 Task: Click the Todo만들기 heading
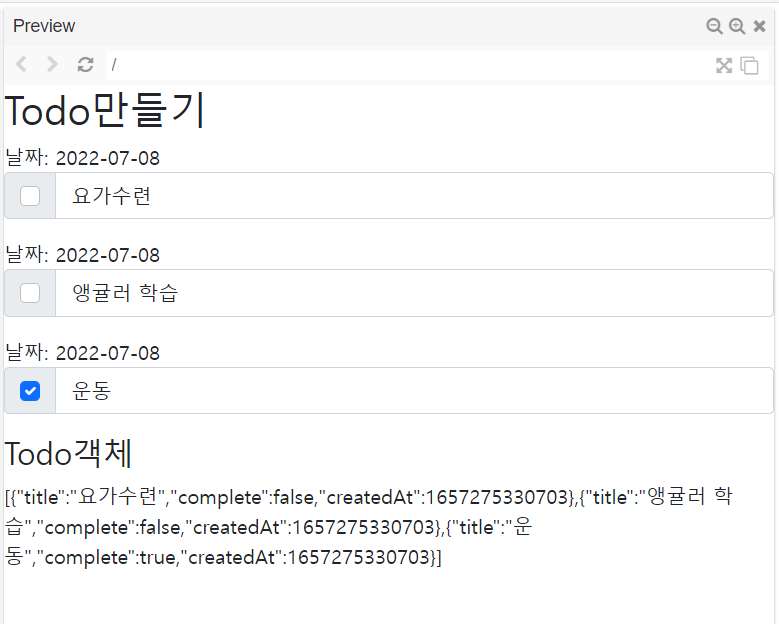point(105,111)
